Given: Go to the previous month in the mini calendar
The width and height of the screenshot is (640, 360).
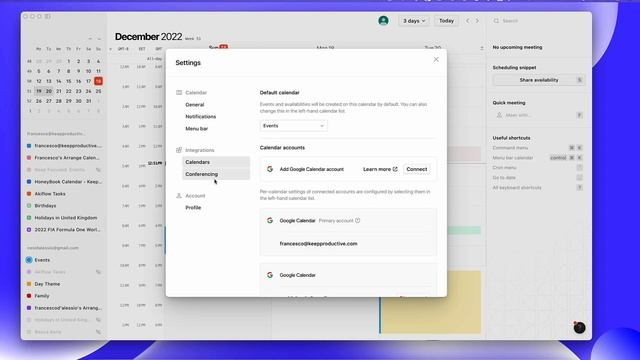Looking at the screenshot, I should coord(90,39).
